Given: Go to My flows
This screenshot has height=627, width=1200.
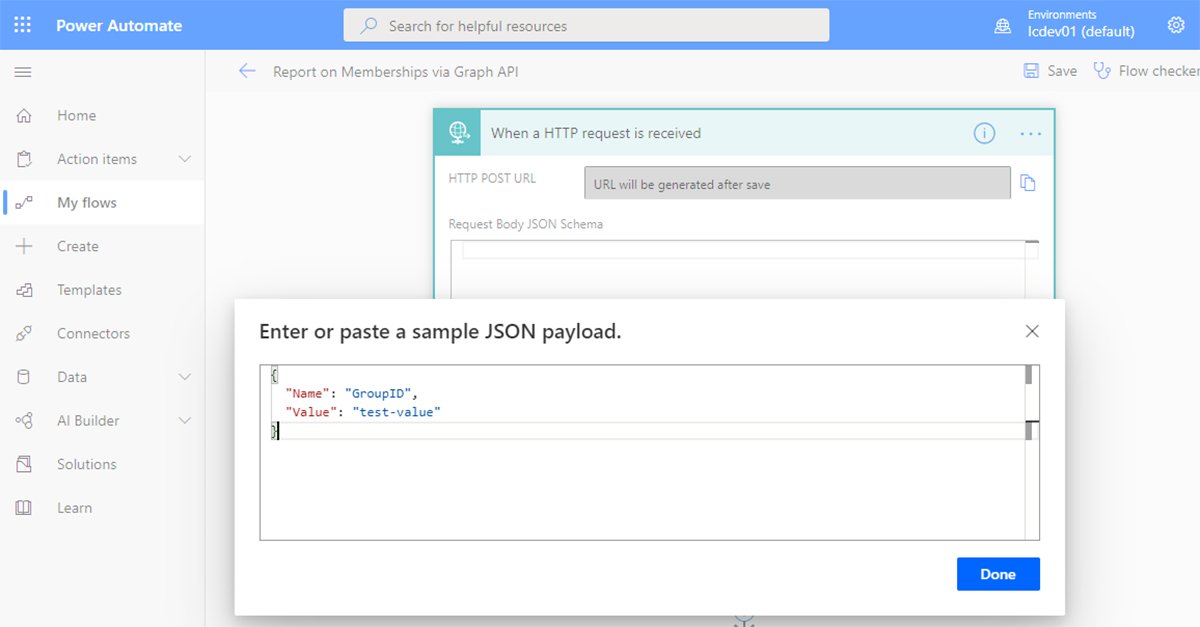Looking at the screenshot, I should 87,203.
